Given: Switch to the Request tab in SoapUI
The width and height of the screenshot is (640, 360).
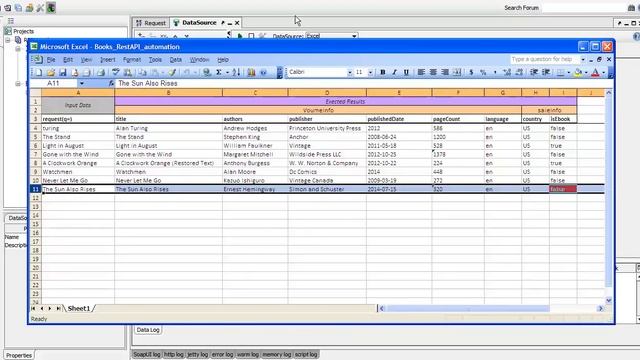Looking at the screenshot, I should point(151,23).
